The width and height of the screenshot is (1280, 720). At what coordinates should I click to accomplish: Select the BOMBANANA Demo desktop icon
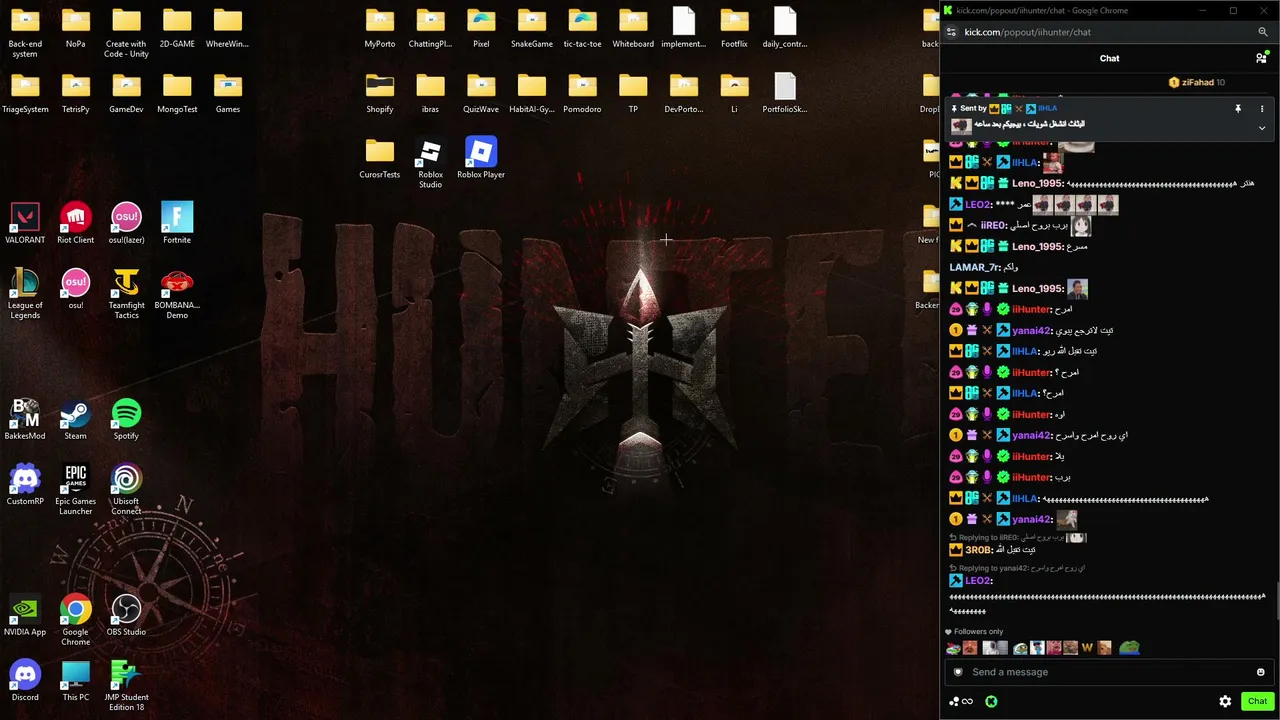point(177,294)
